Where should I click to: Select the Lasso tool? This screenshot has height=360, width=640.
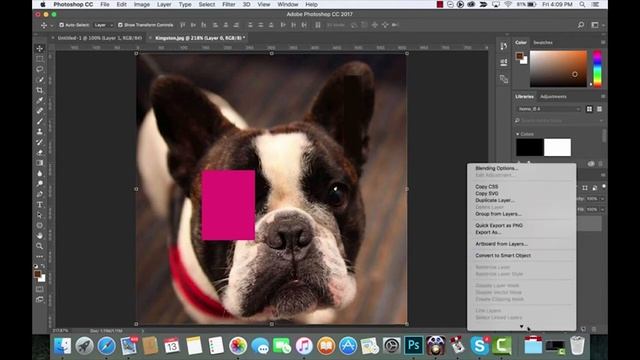click(40, 69)
